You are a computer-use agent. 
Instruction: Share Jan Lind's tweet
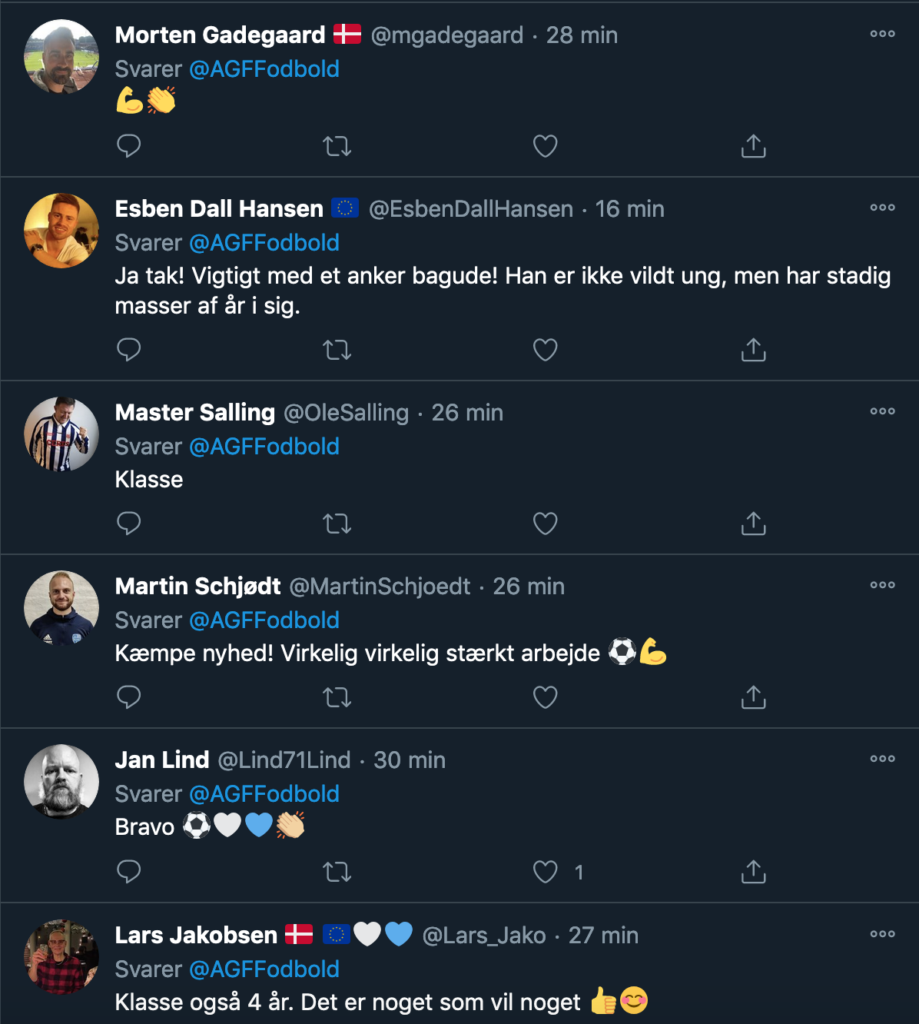[x=753, y=872]
